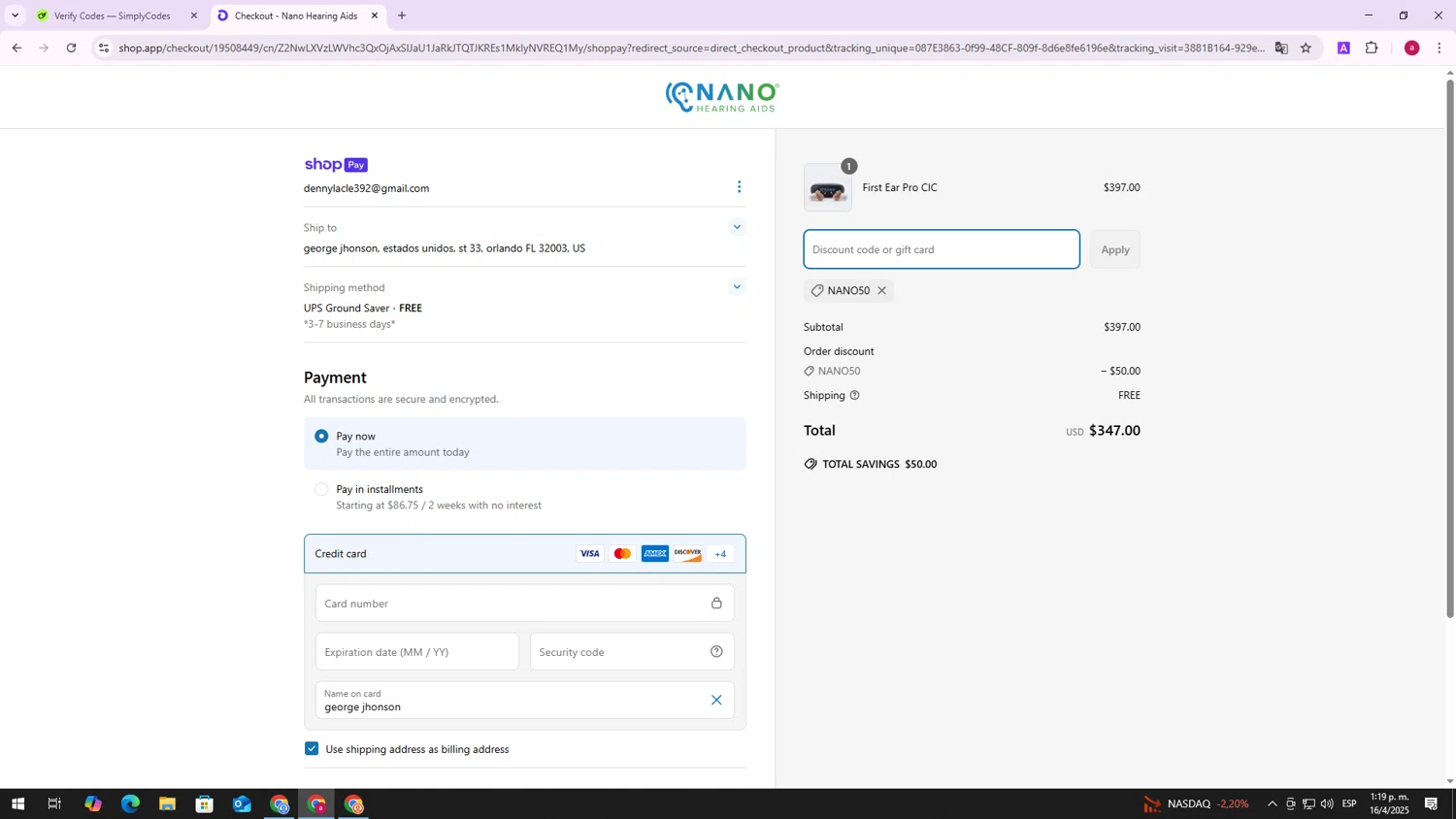Image resolution: width=1456 pixels, height=819 pixels.
Task: Click the card number lock icon
Action: pos(716,603)
